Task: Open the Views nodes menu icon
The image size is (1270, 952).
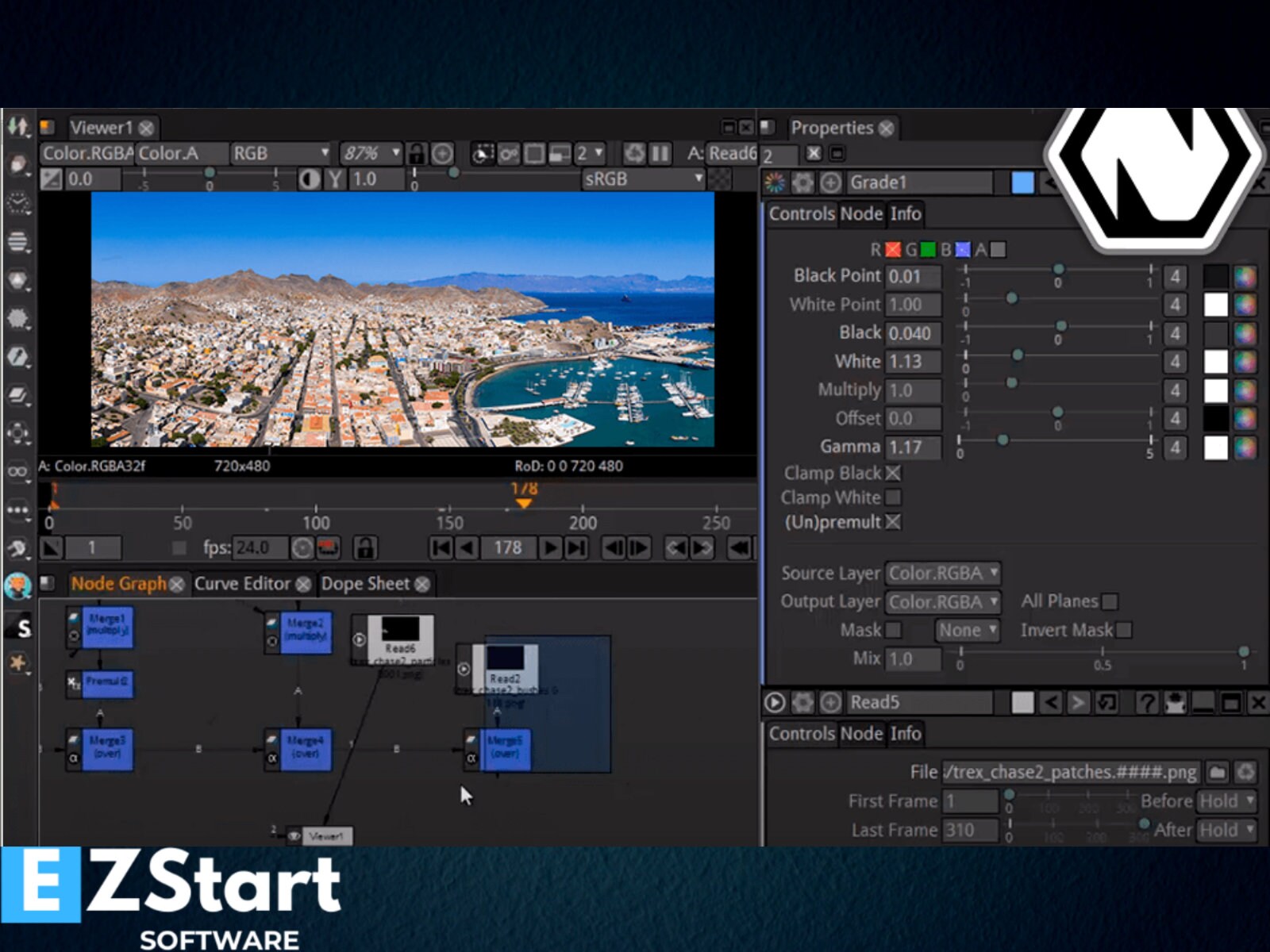Action: (17, 470)
